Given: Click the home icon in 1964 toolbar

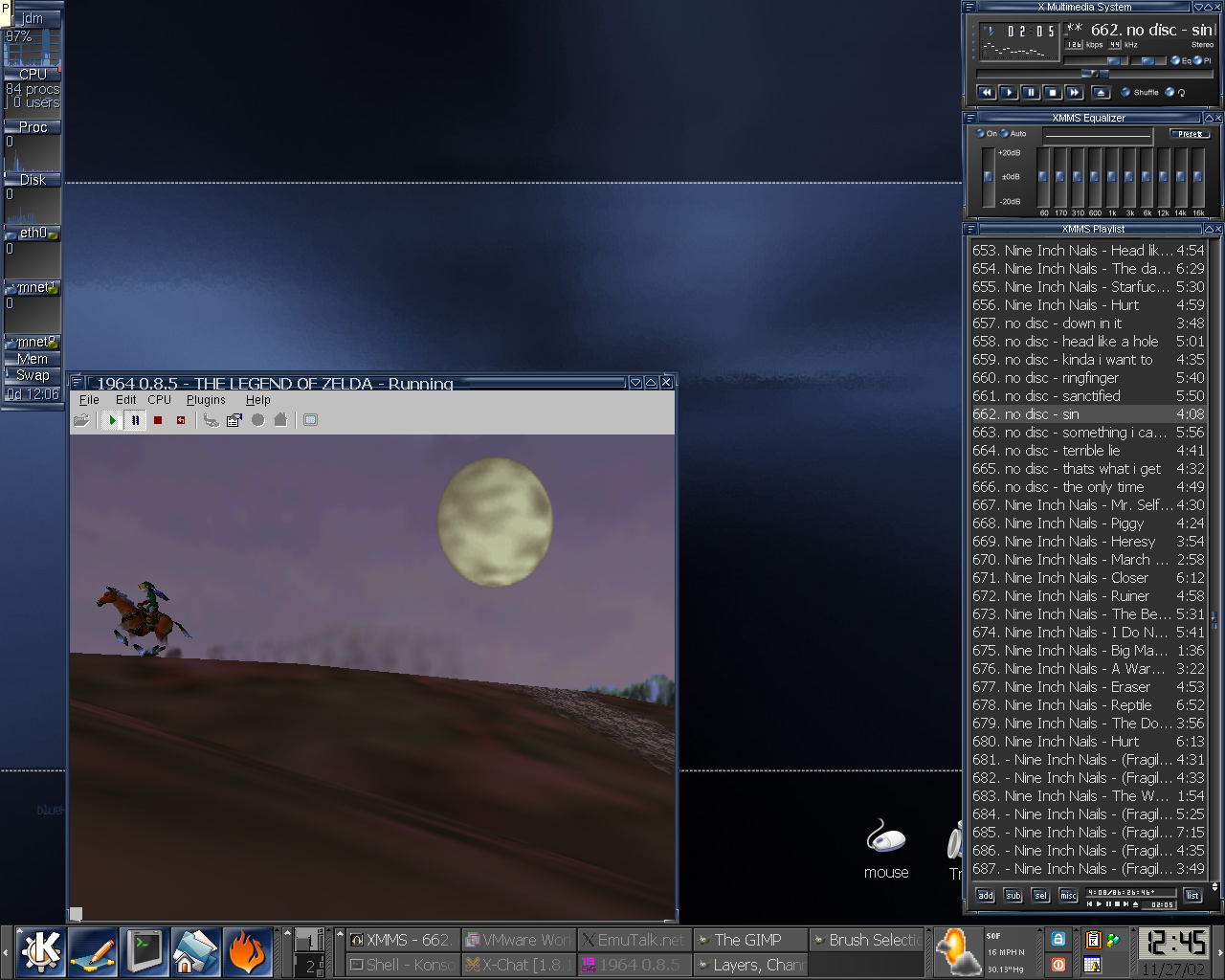Looking at the screenshot, I should click(x=280, y=420).
